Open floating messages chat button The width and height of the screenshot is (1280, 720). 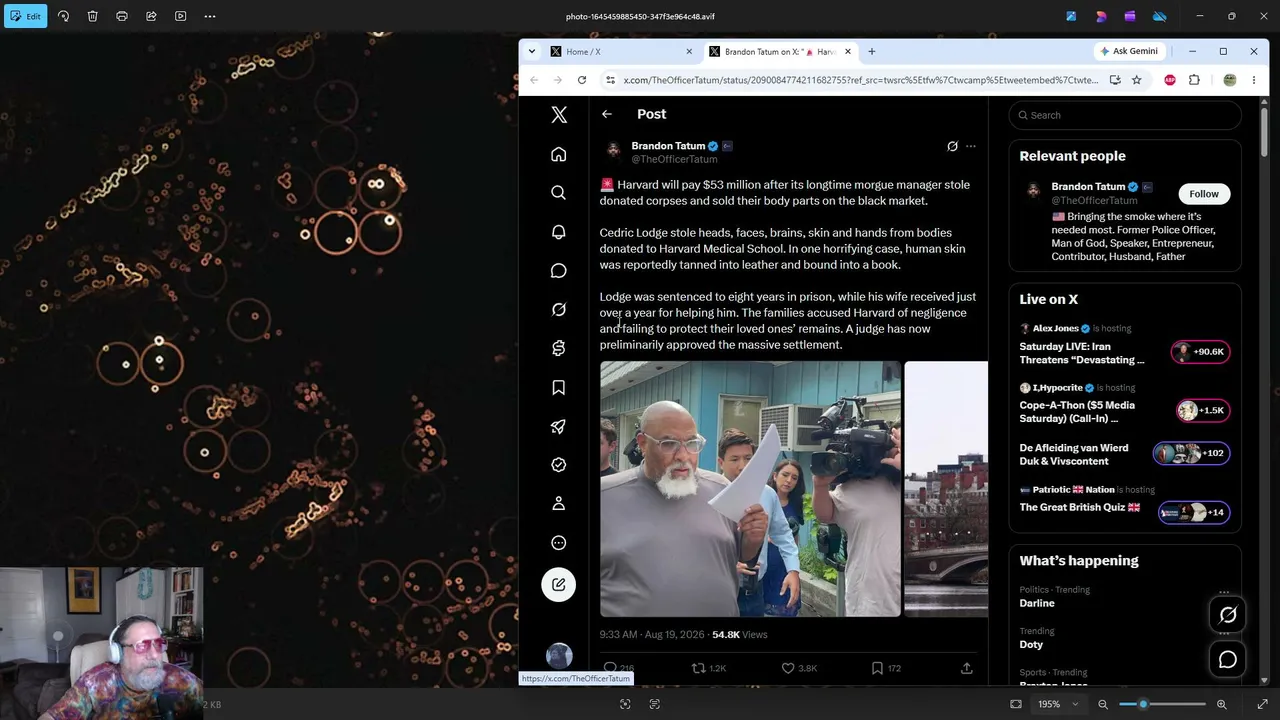pyautogui.click(x=1228, y=660)
